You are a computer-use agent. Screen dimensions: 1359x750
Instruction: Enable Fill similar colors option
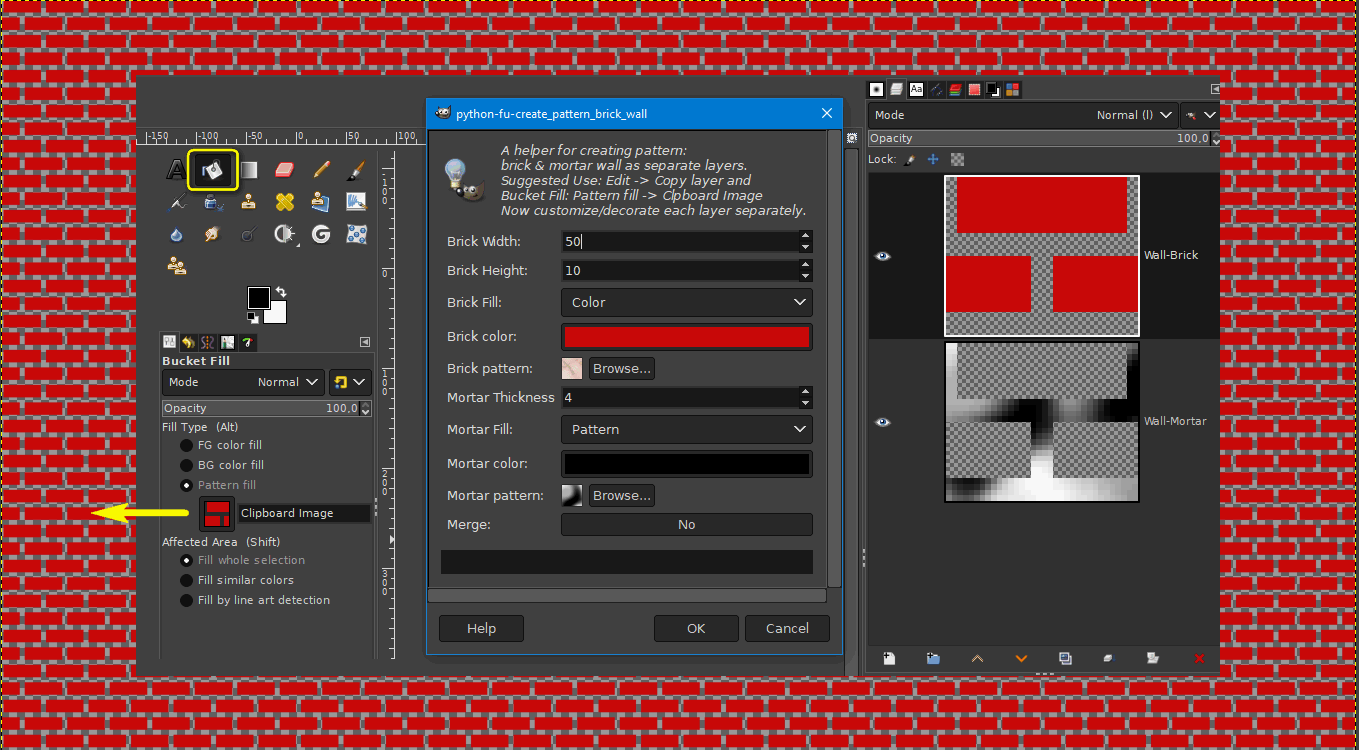pos(186,580)
